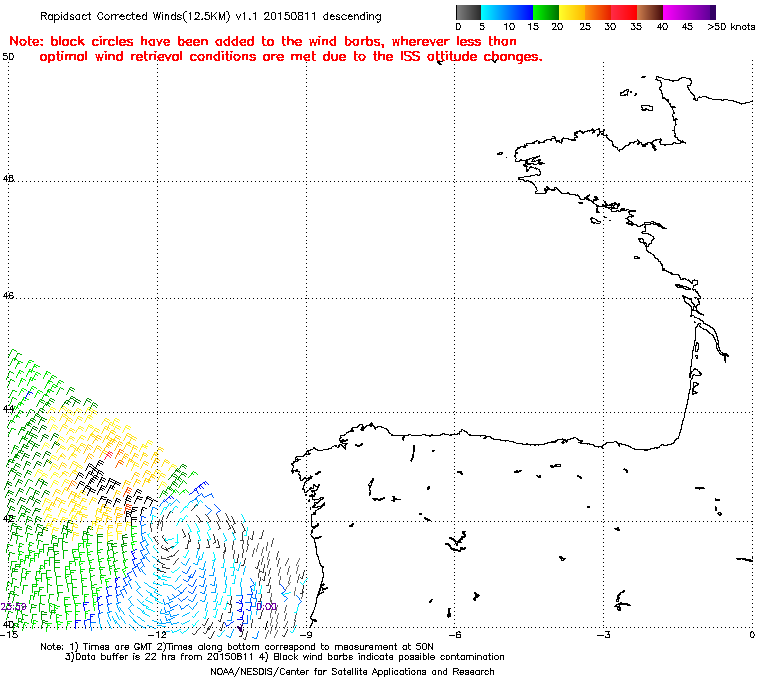Image resolution: width=760 pixels, height=688 pixels.
Task: Click the dark purple 45-50 knots color segment
Action: tap(702, 12)
